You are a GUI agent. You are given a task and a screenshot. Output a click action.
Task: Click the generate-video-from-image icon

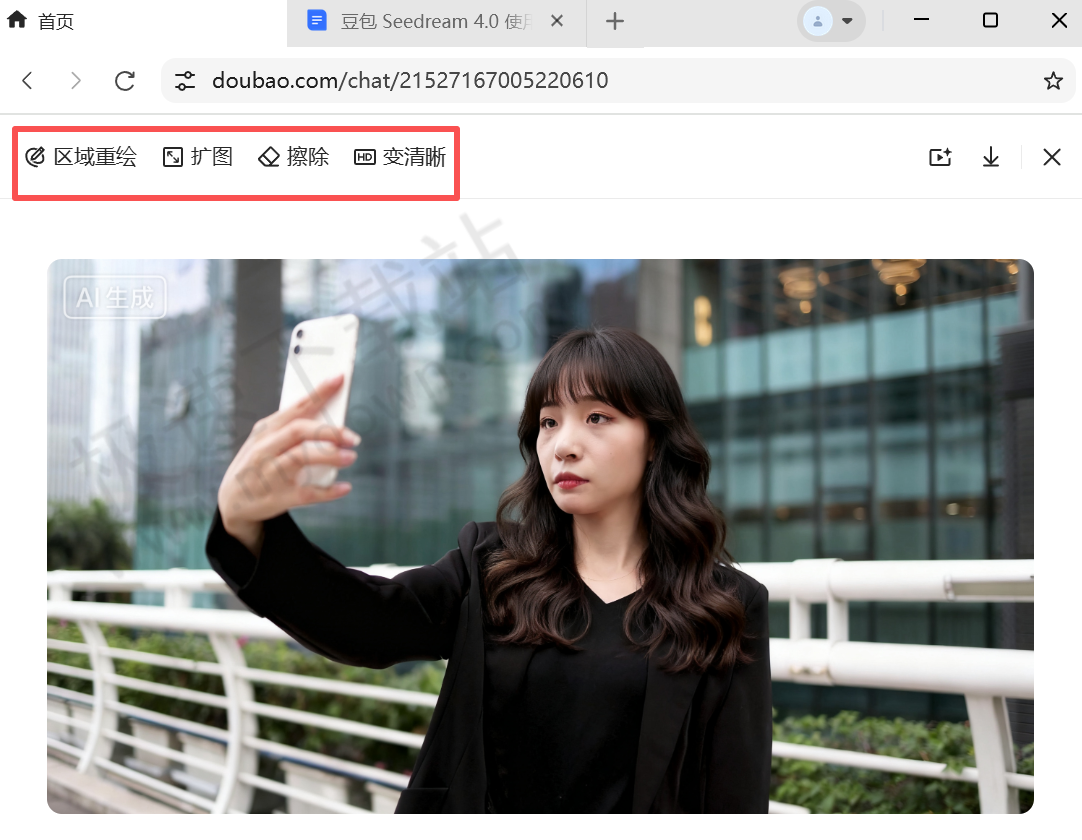[x=940, y=157]
